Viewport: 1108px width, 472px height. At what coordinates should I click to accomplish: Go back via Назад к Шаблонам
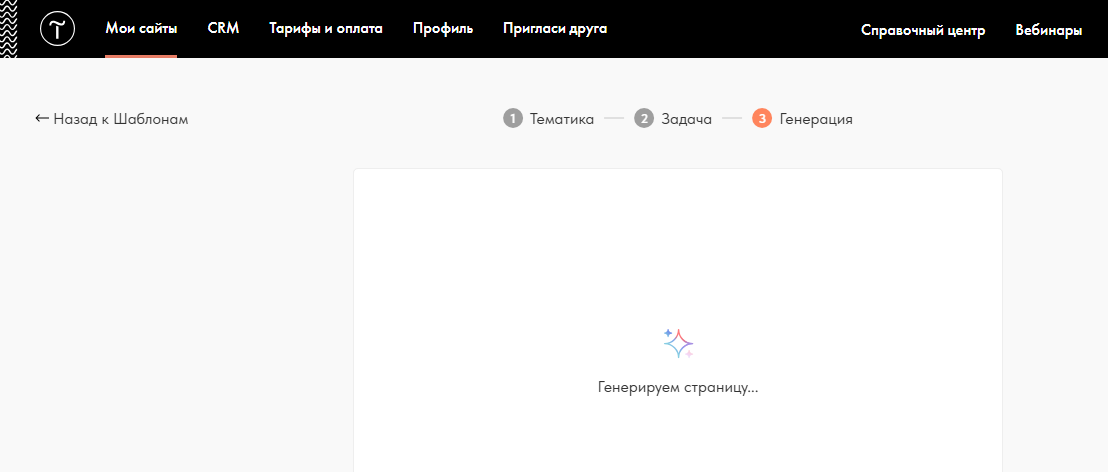point(112,119)
